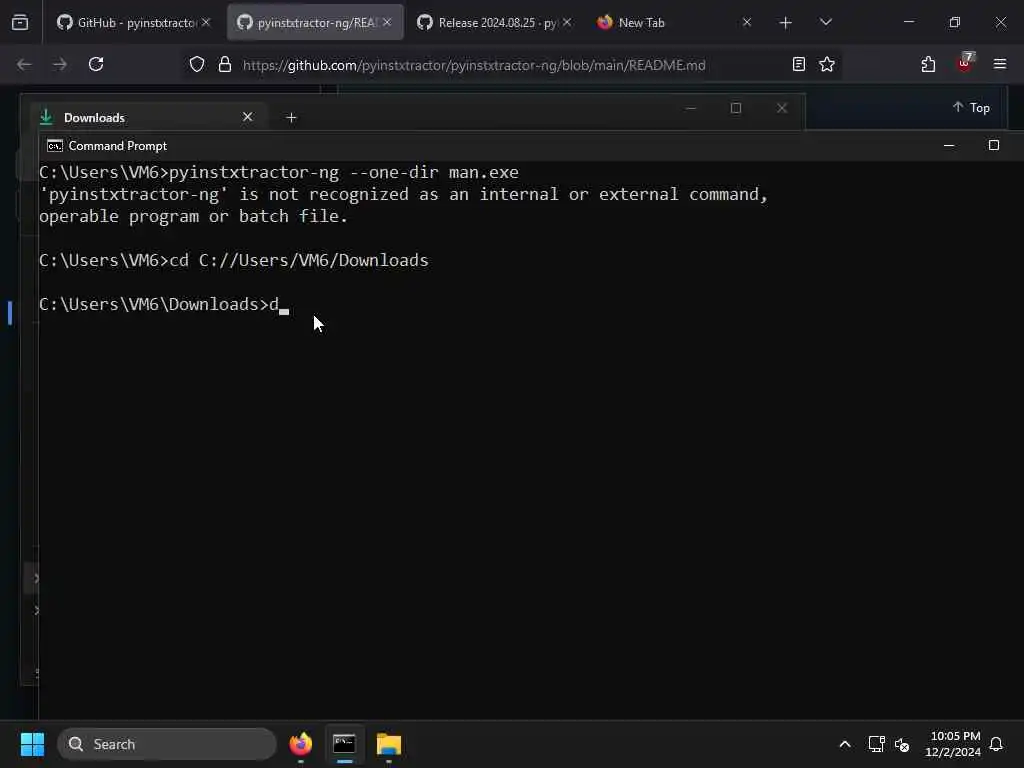The height and width of the screenshot is (768, 1024).
Task: Click the 'pyinstxtractor-ng --one-dir man.exe' command text
Action: click(x=344, y=172)
